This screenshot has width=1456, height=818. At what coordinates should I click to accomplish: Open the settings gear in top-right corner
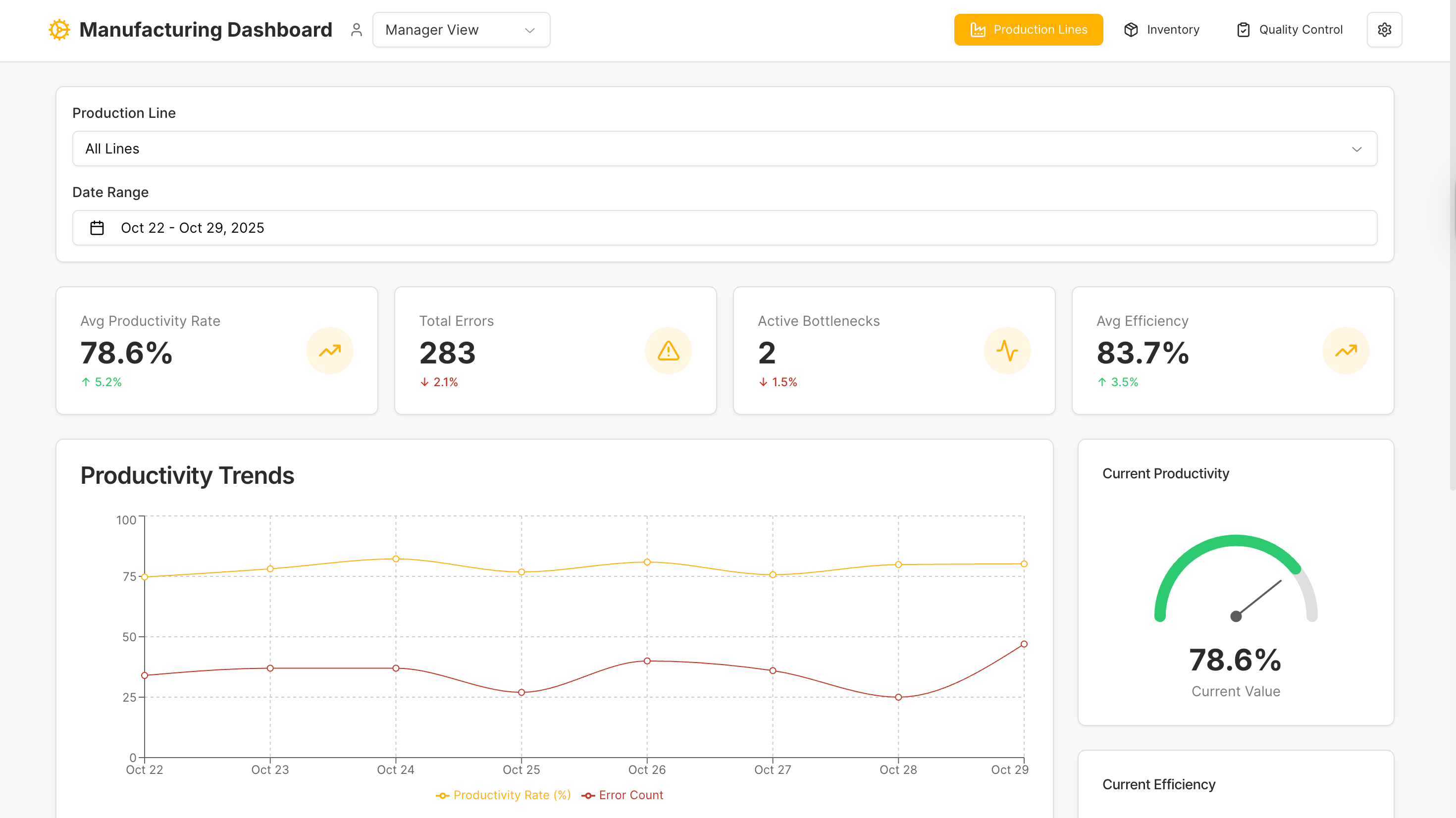pos(1384,29)
